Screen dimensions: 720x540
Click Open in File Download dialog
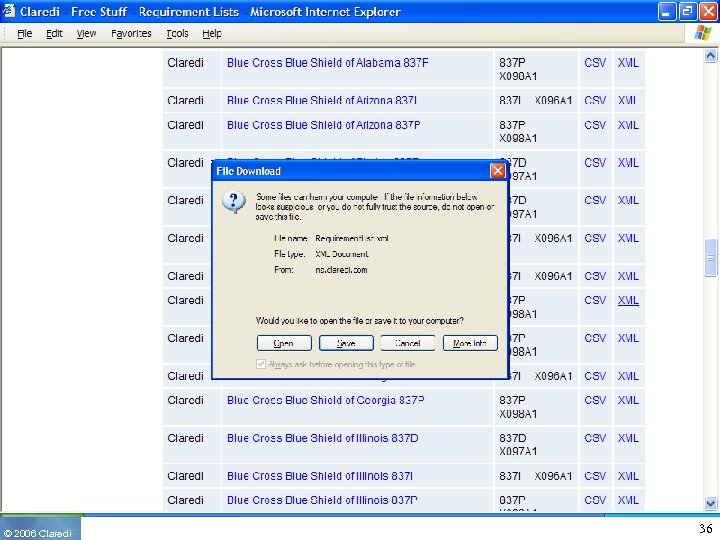(x=284, y=343)
